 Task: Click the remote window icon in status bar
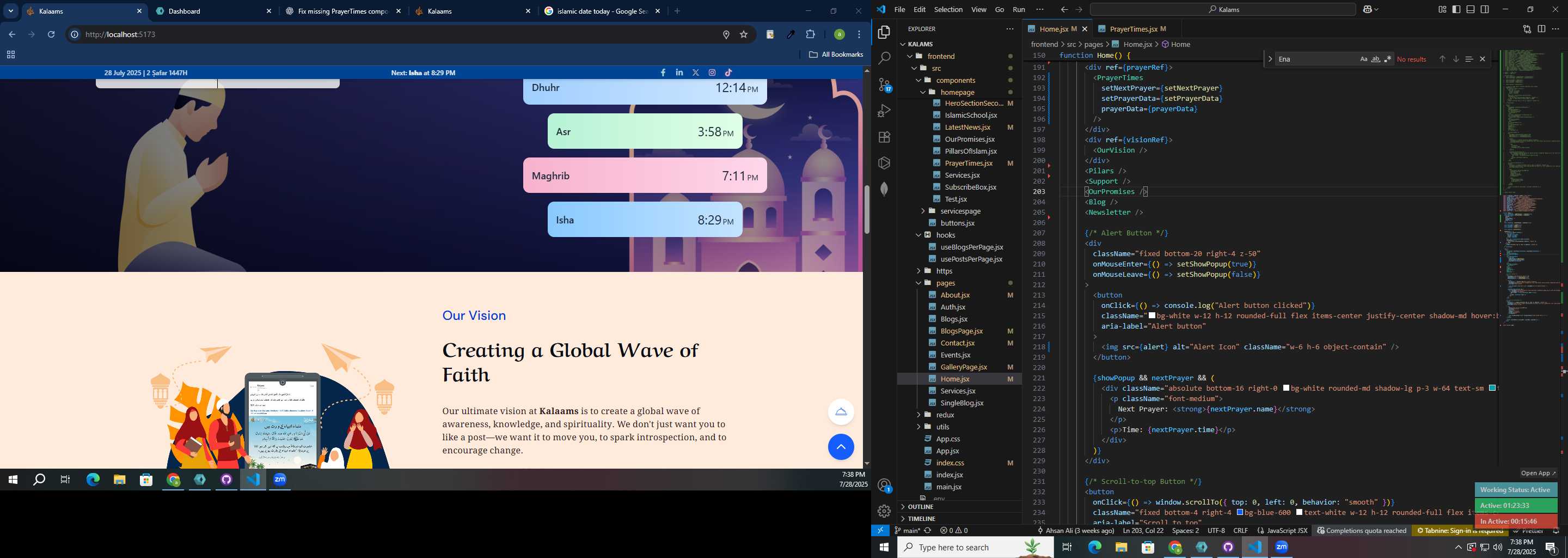pos(880,531)
